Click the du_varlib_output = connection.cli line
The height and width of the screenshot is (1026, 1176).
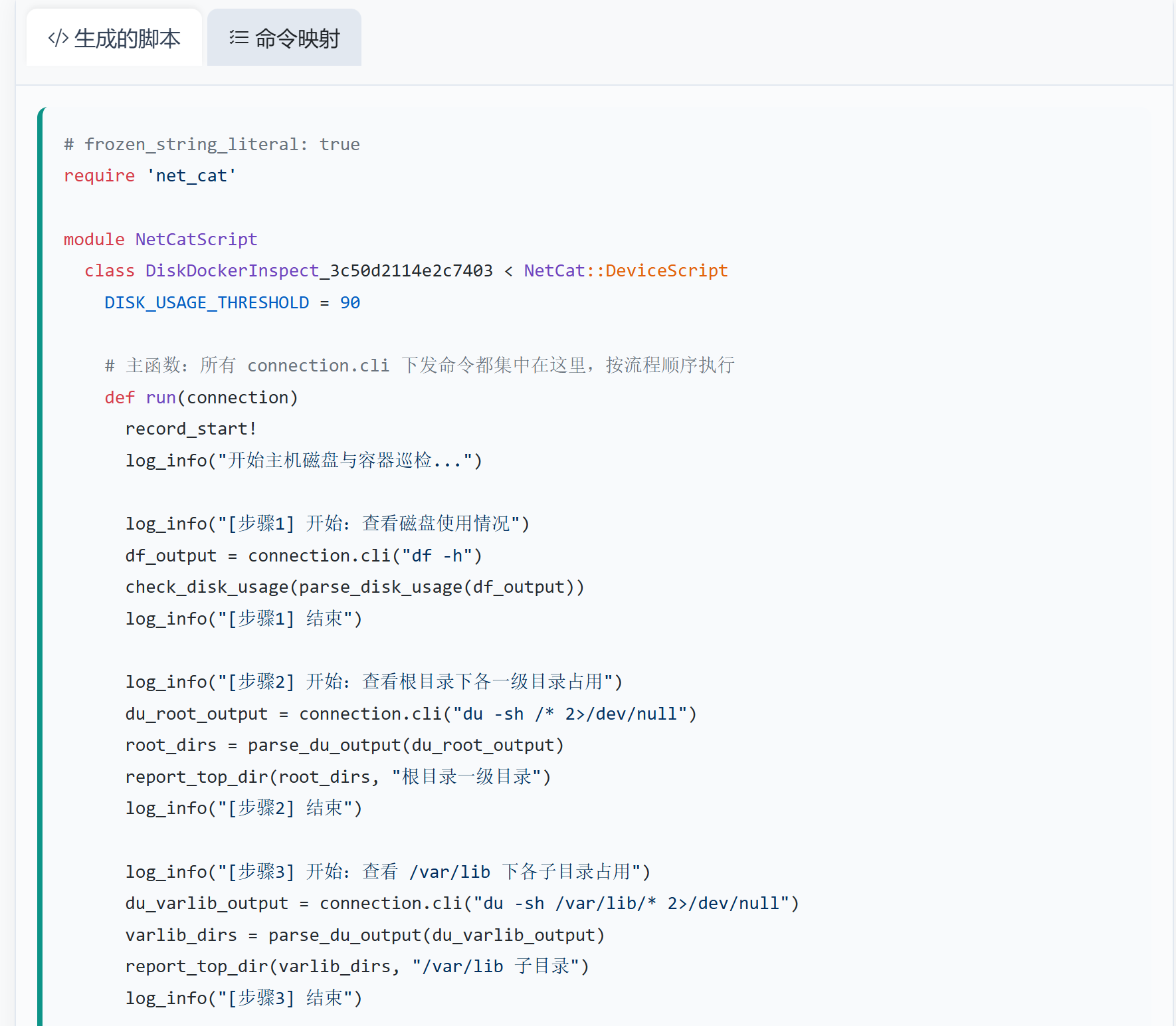pos(462,903)
